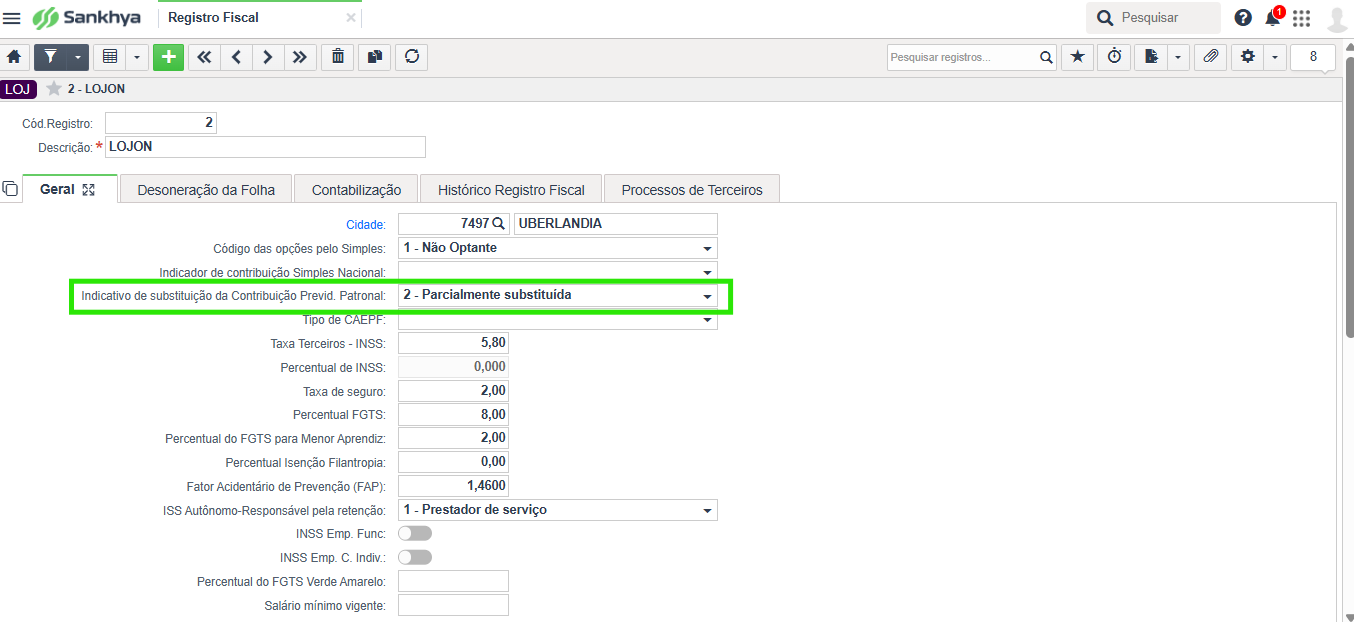Open the Tipo de CAEPF dropdown
This screenshot has height=622, width=1354.
(x=558, y=320)
